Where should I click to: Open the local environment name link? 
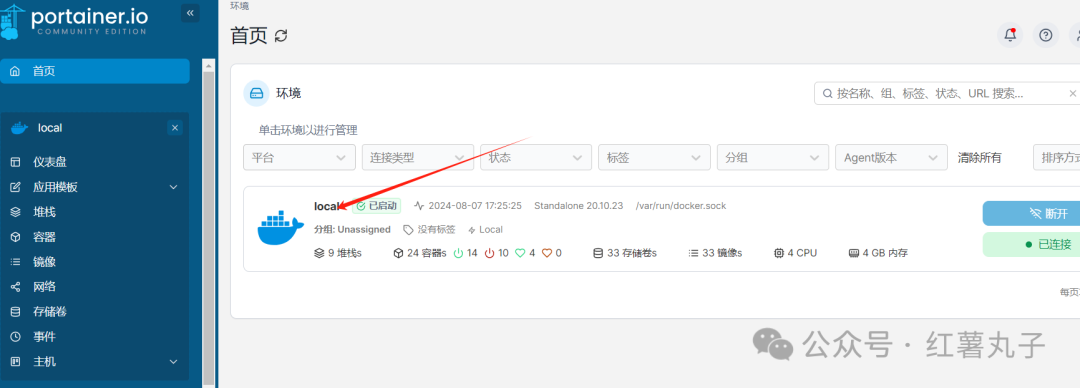coord(326,206)
